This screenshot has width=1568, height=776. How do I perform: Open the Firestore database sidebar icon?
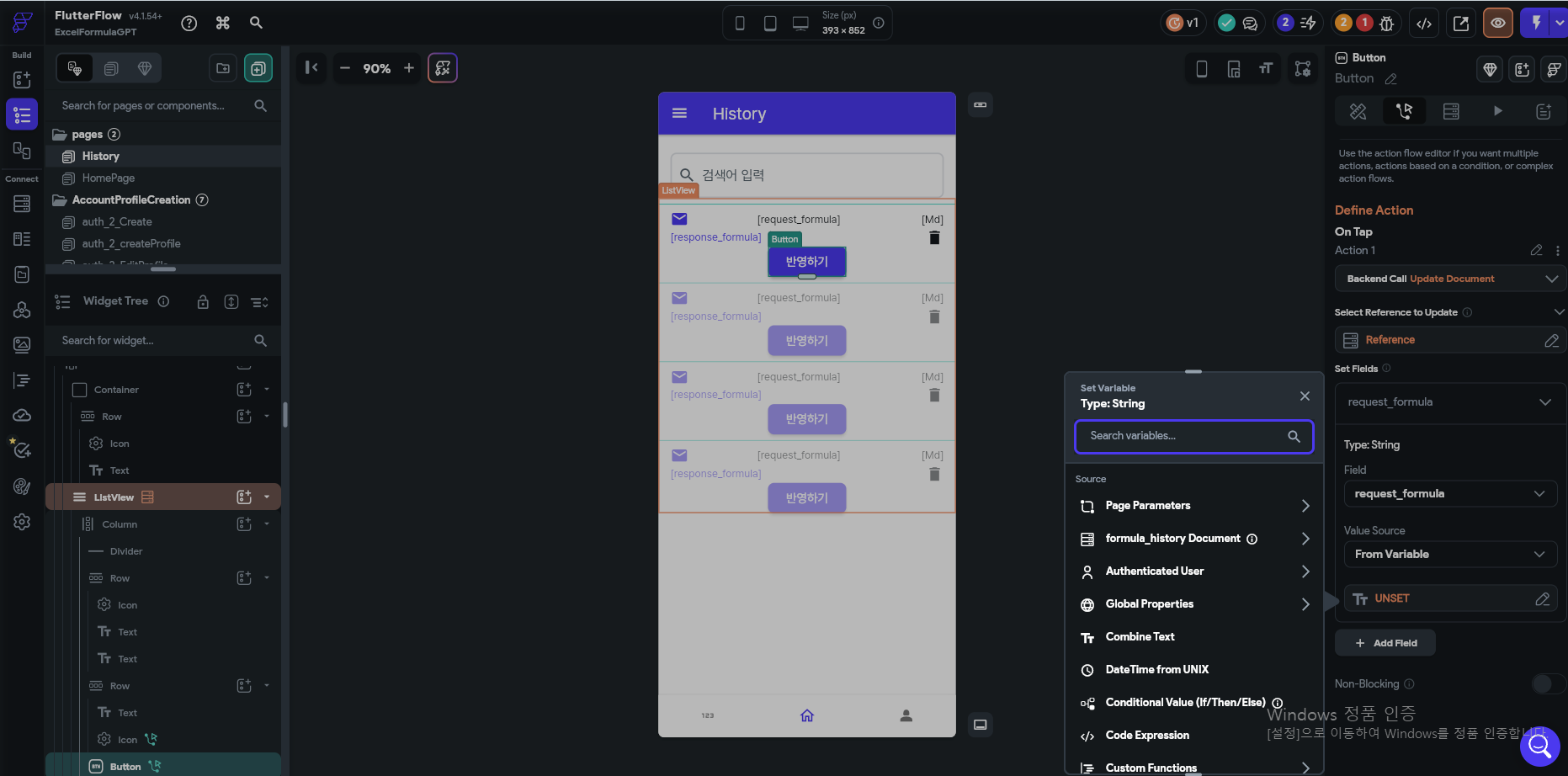point(22,204)
